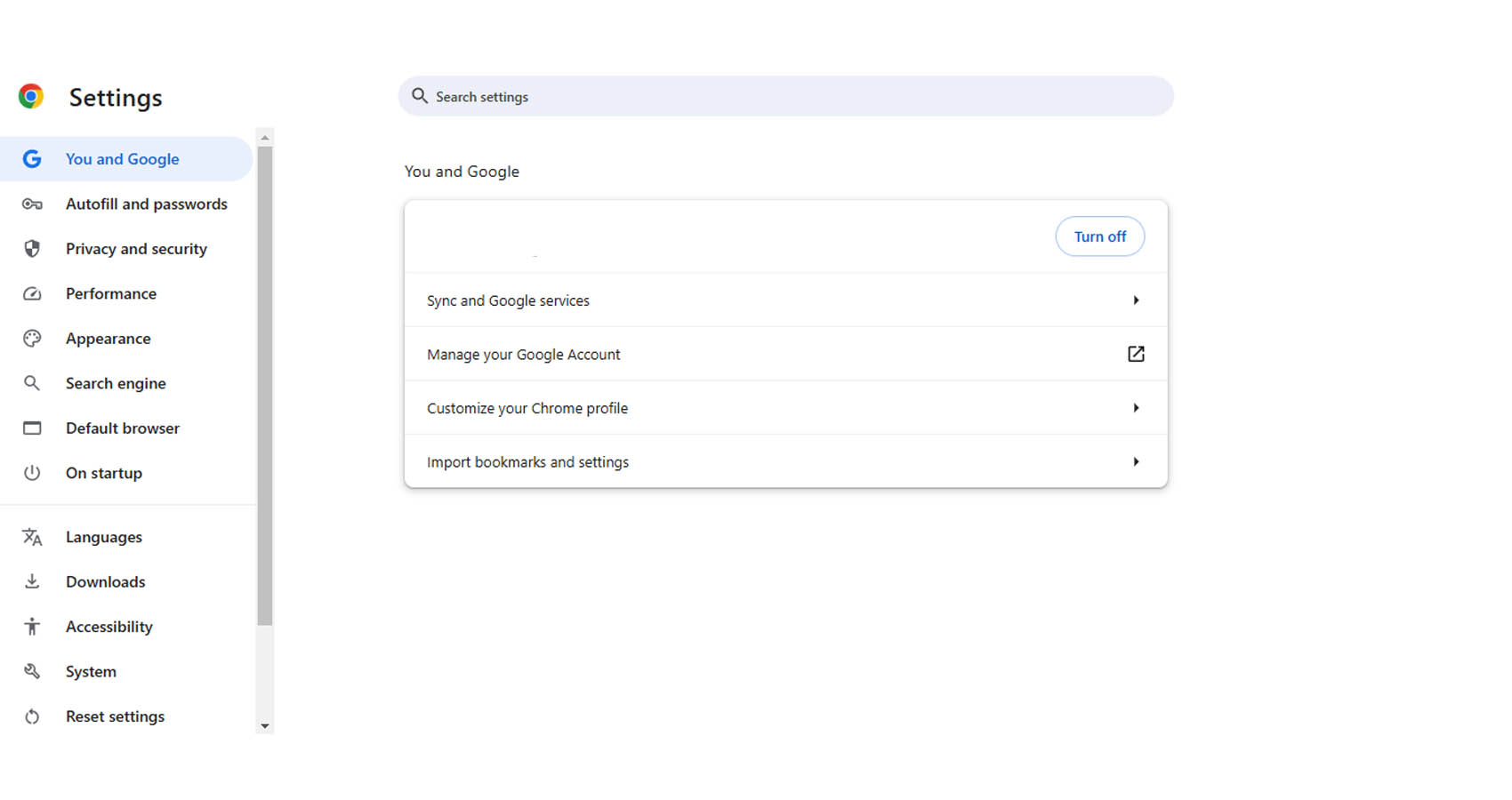Open the Search engine settings section
1512x800 pixels.
point(116,383)
